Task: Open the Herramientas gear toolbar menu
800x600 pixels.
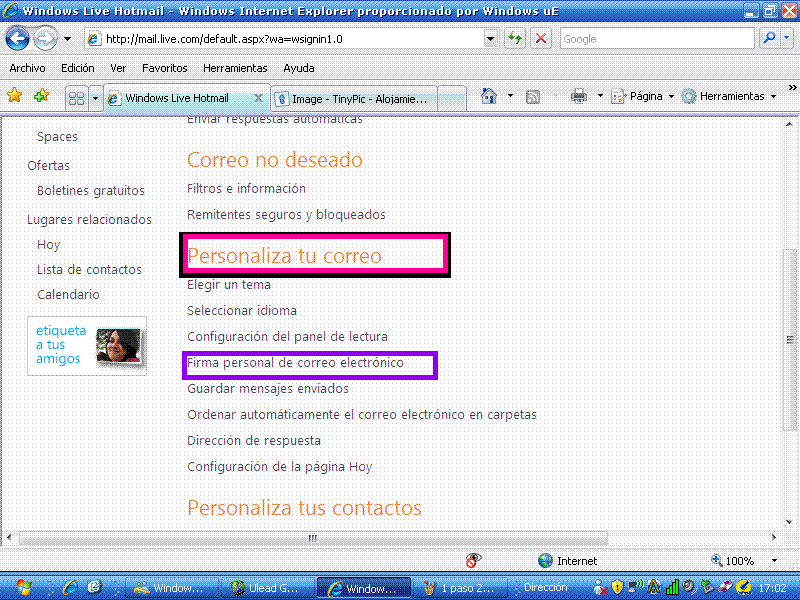Action: click(729, 96)
